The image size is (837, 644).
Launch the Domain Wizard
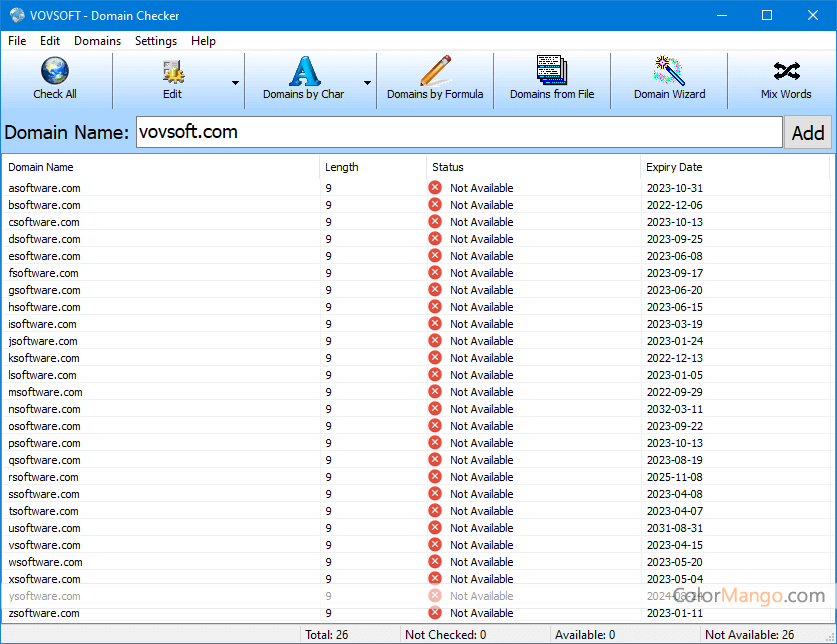[x=669, y=72]
